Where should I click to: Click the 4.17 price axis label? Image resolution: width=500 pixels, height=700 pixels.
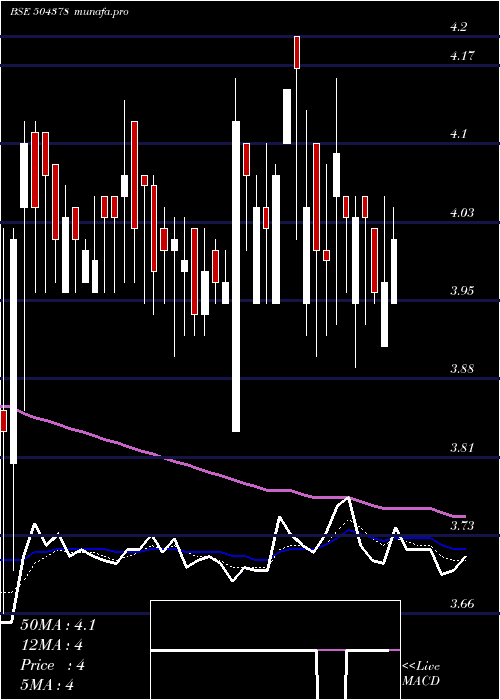(x=462, y=56)
